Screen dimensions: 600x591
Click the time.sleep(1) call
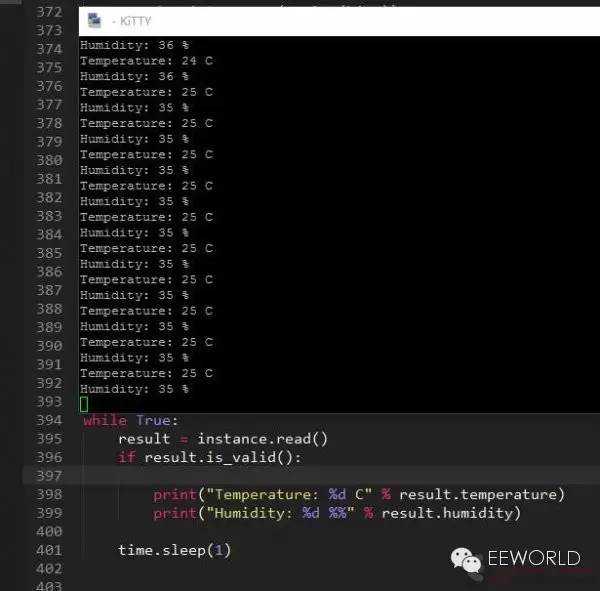pos(174,550)
